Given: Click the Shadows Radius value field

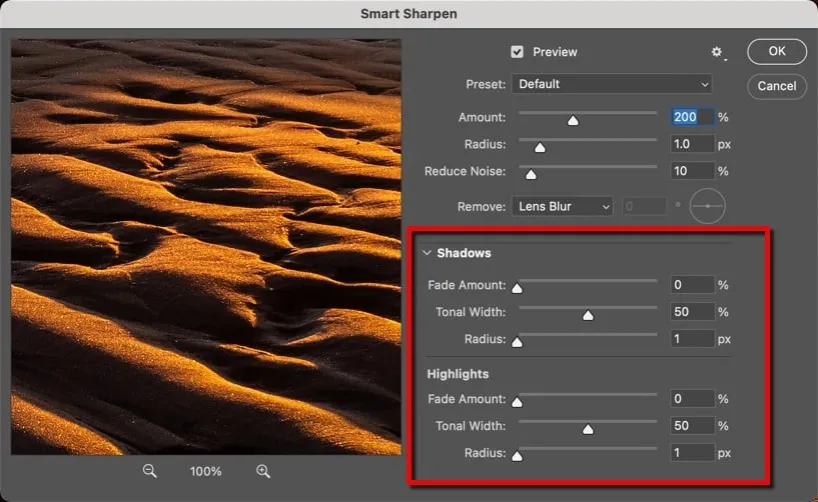Looking at the screenshot, I should coord(692,339).
